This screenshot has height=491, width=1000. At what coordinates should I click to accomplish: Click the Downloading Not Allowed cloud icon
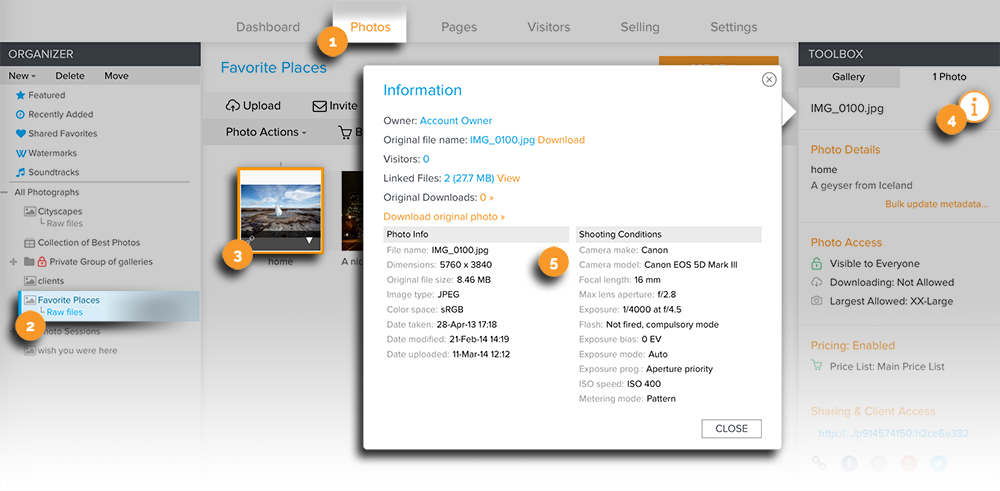[x=816, y=282]
